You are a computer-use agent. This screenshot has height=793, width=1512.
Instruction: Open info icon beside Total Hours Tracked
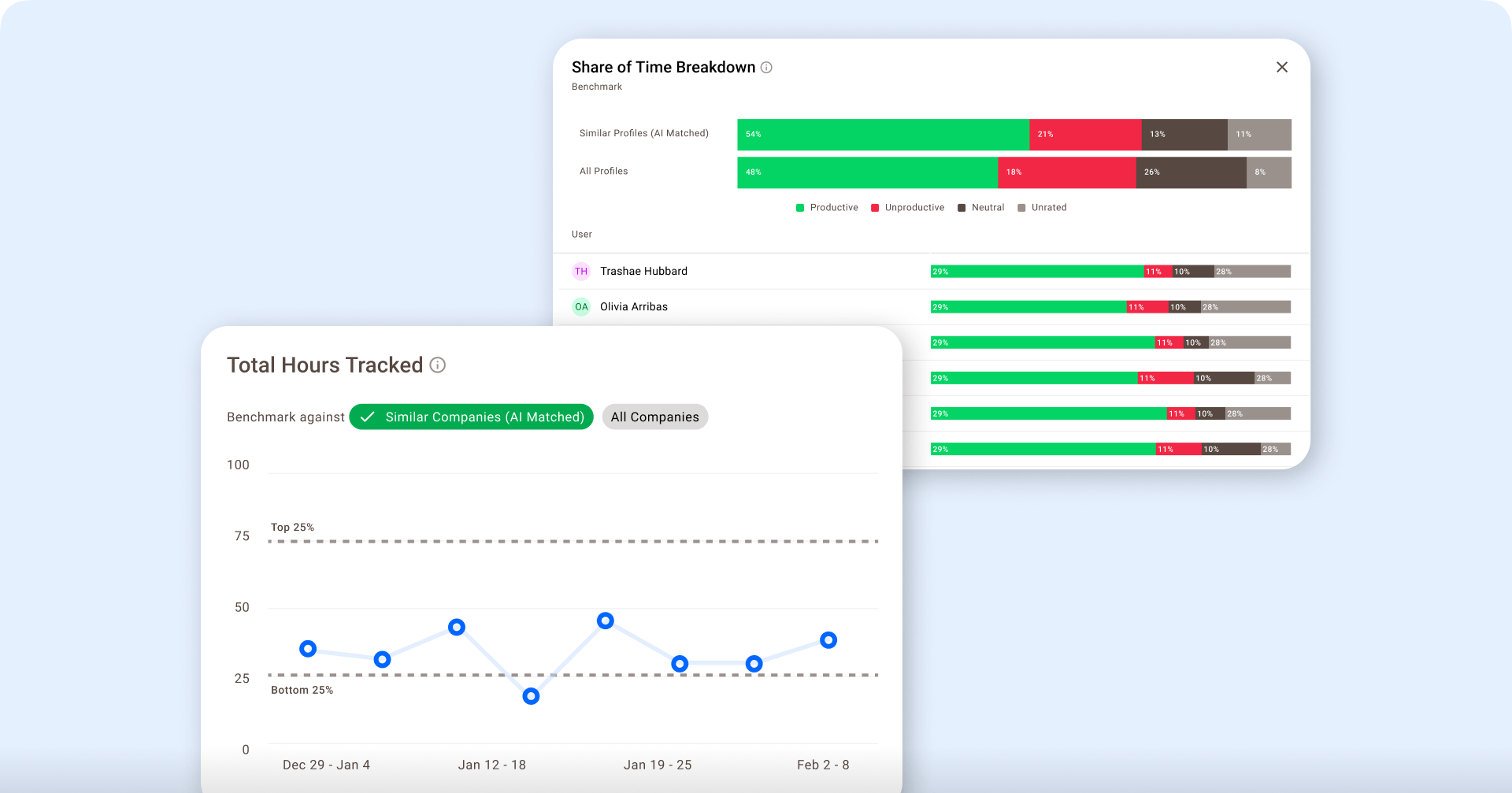pos(438,365)
